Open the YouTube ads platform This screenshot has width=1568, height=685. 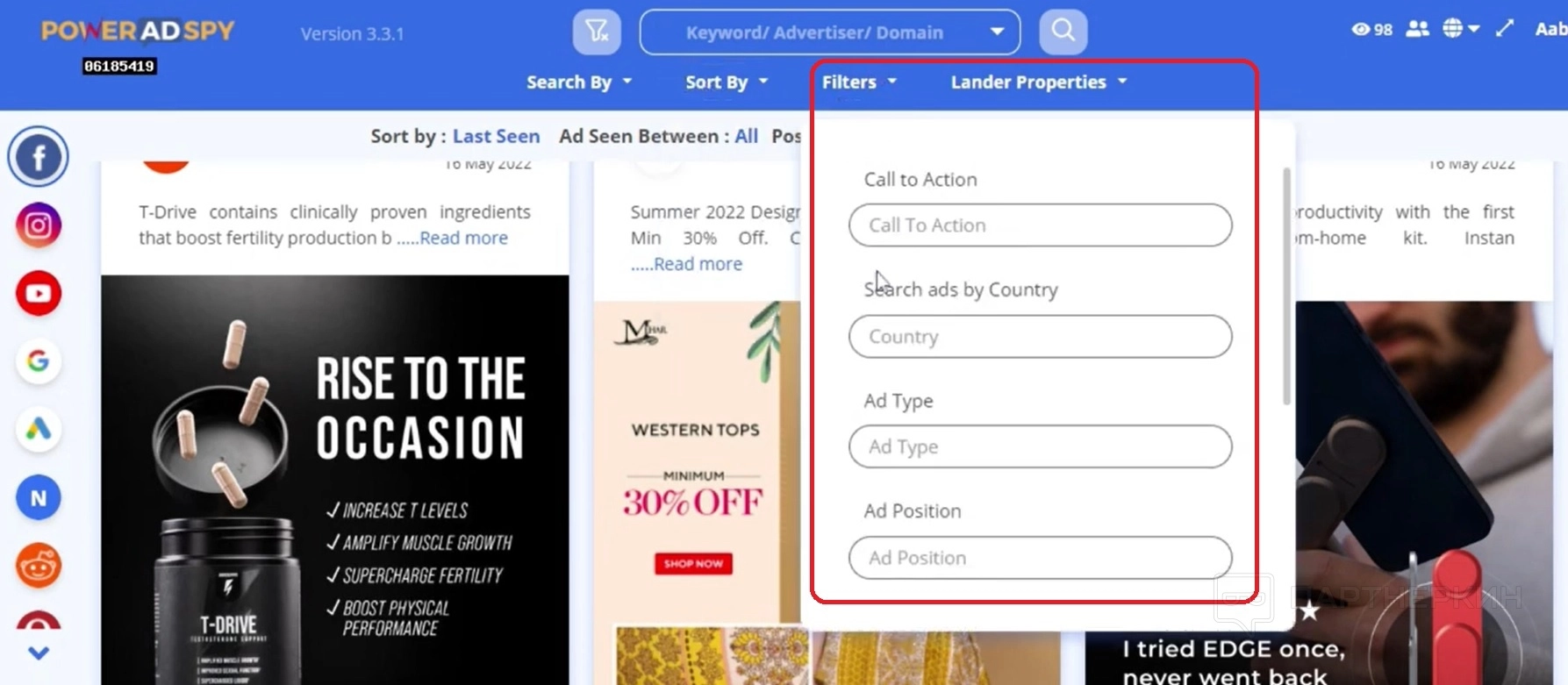[38, 293]
